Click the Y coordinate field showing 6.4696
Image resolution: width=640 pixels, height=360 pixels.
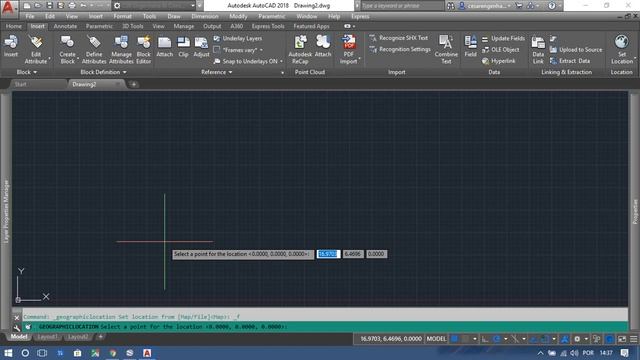(x=353, y=254)
